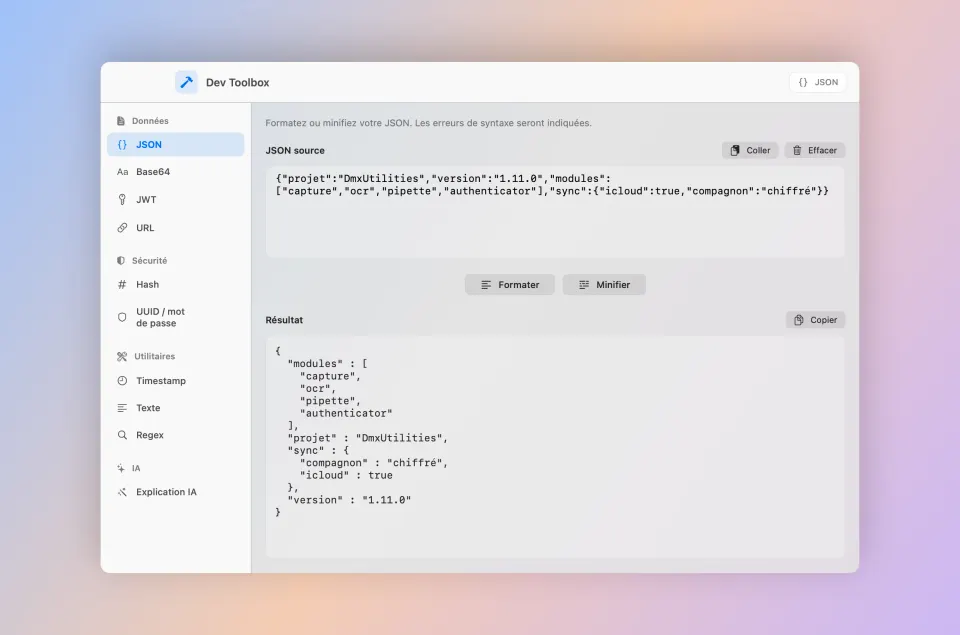Click the "projet" : "DmxUtilities" result line

367,438
